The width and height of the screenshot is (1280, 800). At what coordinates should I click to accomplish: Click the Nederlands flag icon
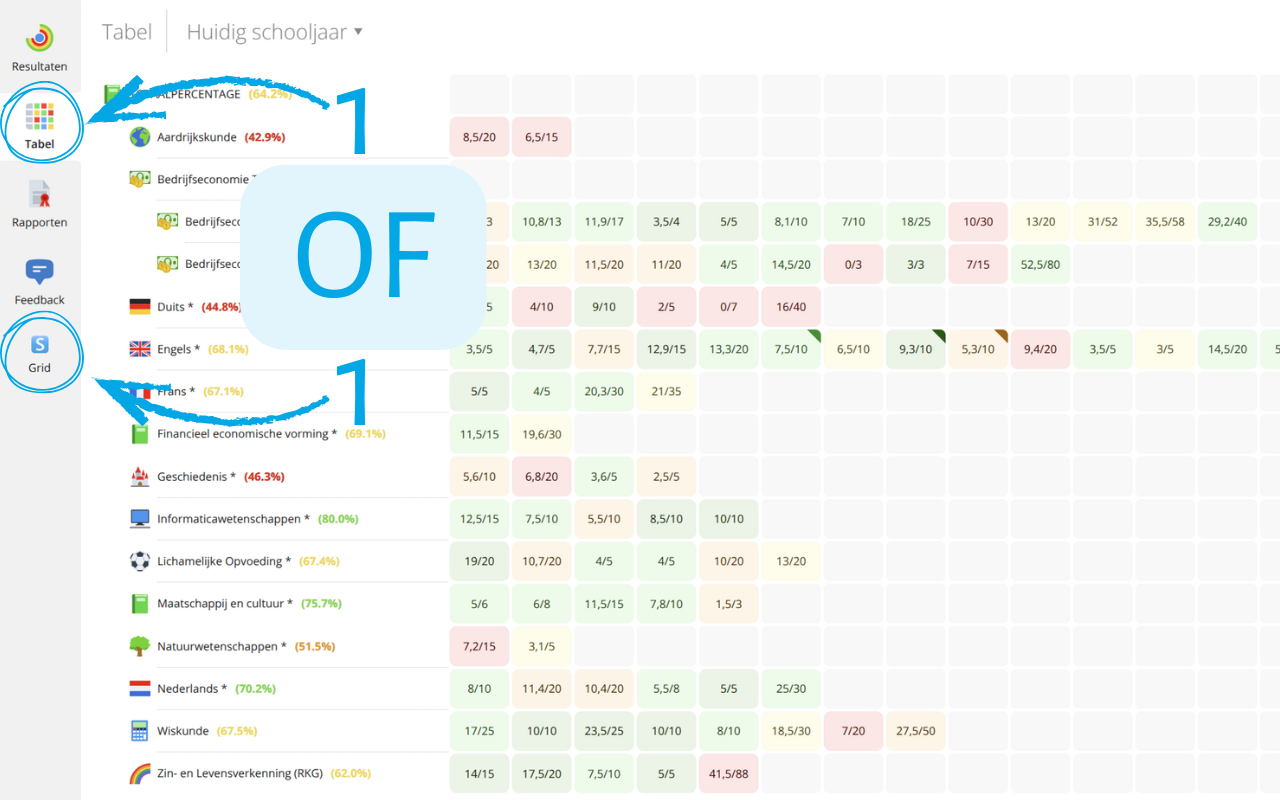pos(140,689)
